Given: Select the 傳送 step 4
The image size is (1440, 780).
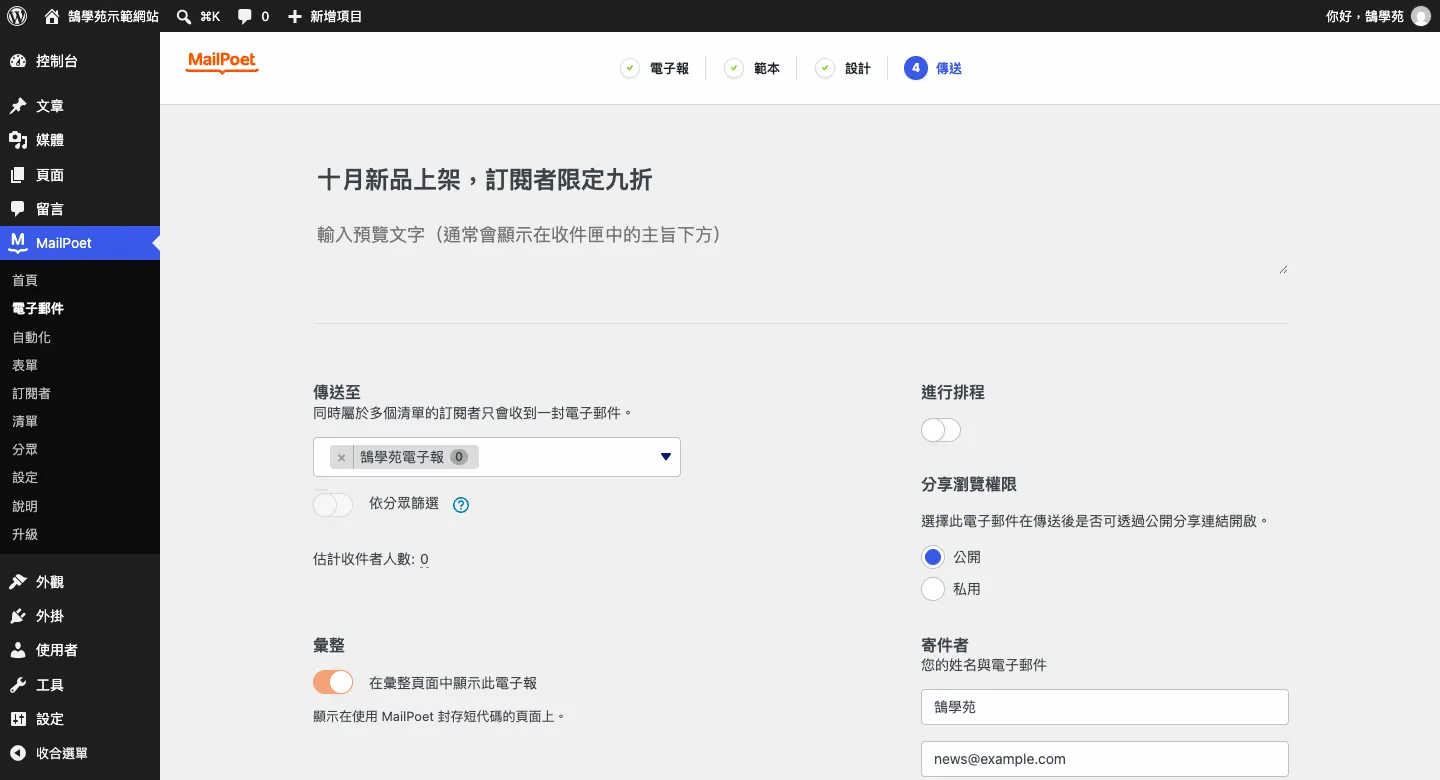Looking at the screenshot, I should 933,68.
